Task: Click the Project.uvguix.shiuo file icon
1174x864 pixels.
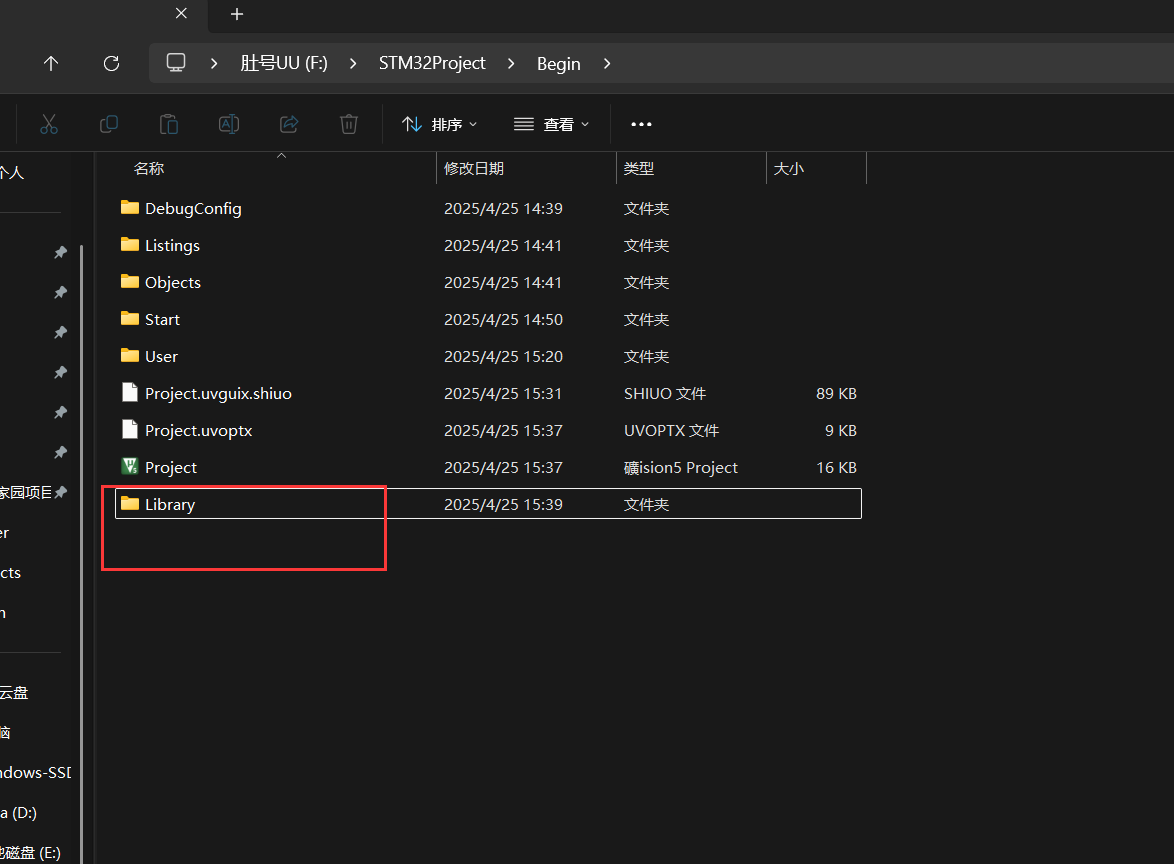Action: point(130,392)
